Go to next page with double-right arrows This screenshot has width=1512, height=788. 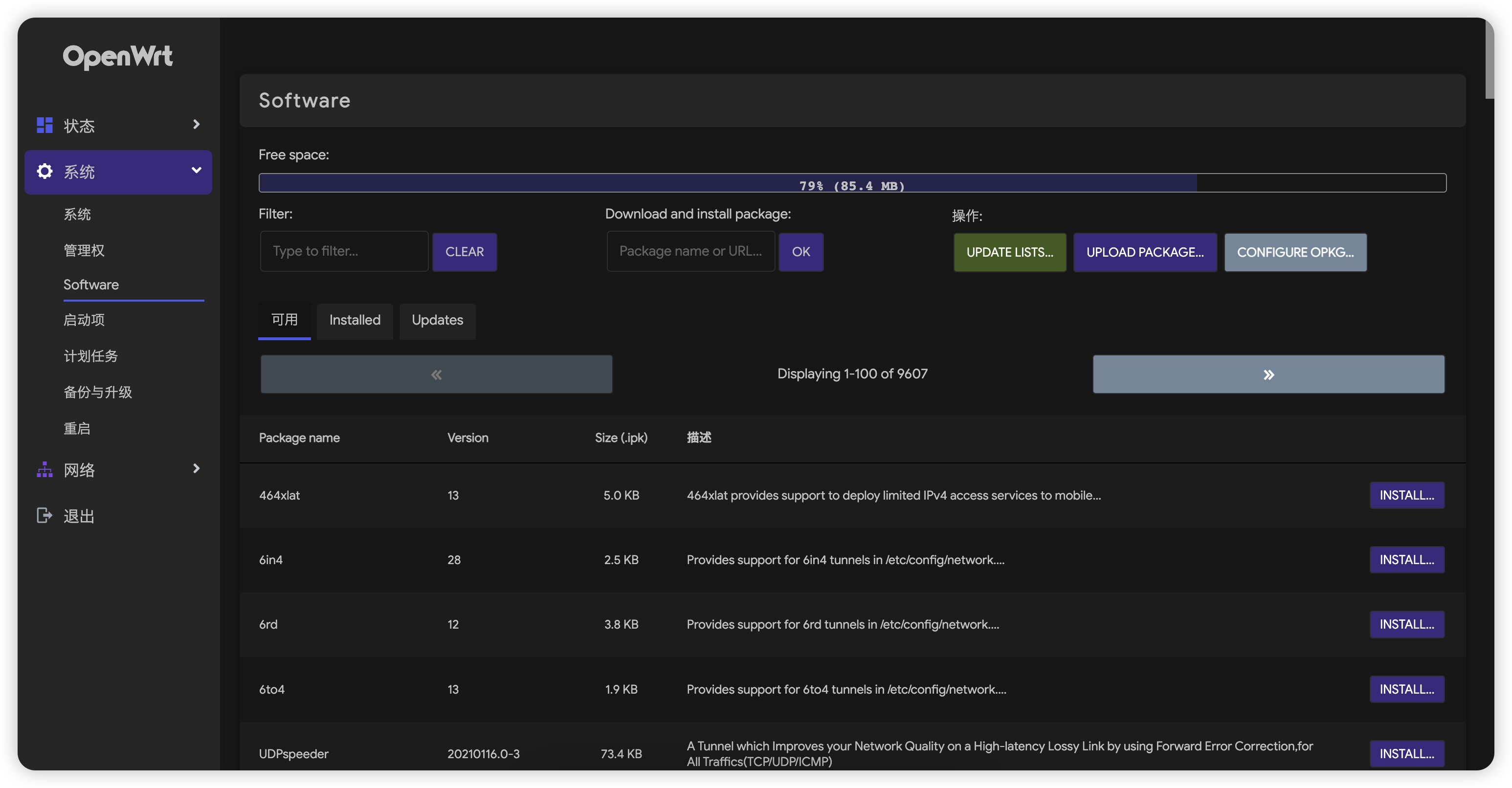point(1268,374)
